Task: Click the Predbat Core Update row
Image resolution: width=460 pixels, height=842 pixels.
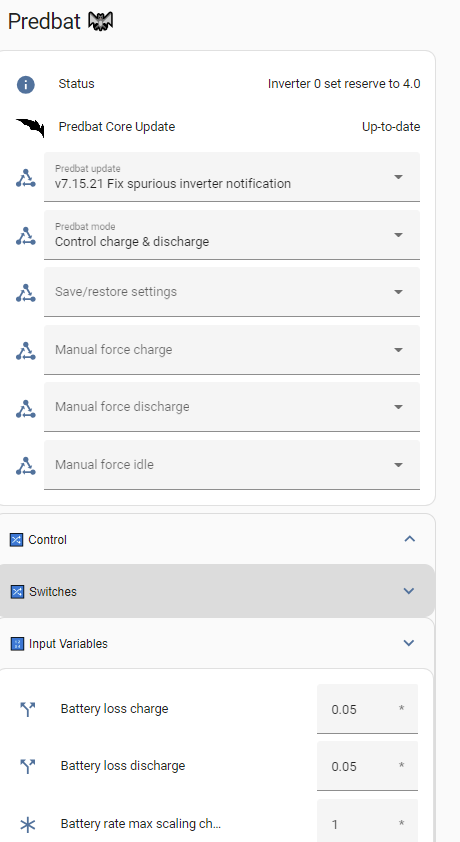Action: pyautogui.click(x=218, y=127)
